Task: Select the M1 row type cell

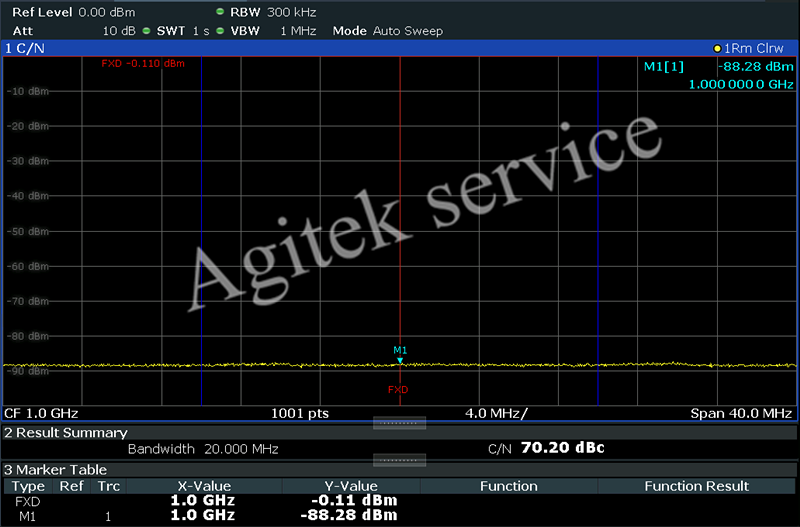Action: click(28, 517)
